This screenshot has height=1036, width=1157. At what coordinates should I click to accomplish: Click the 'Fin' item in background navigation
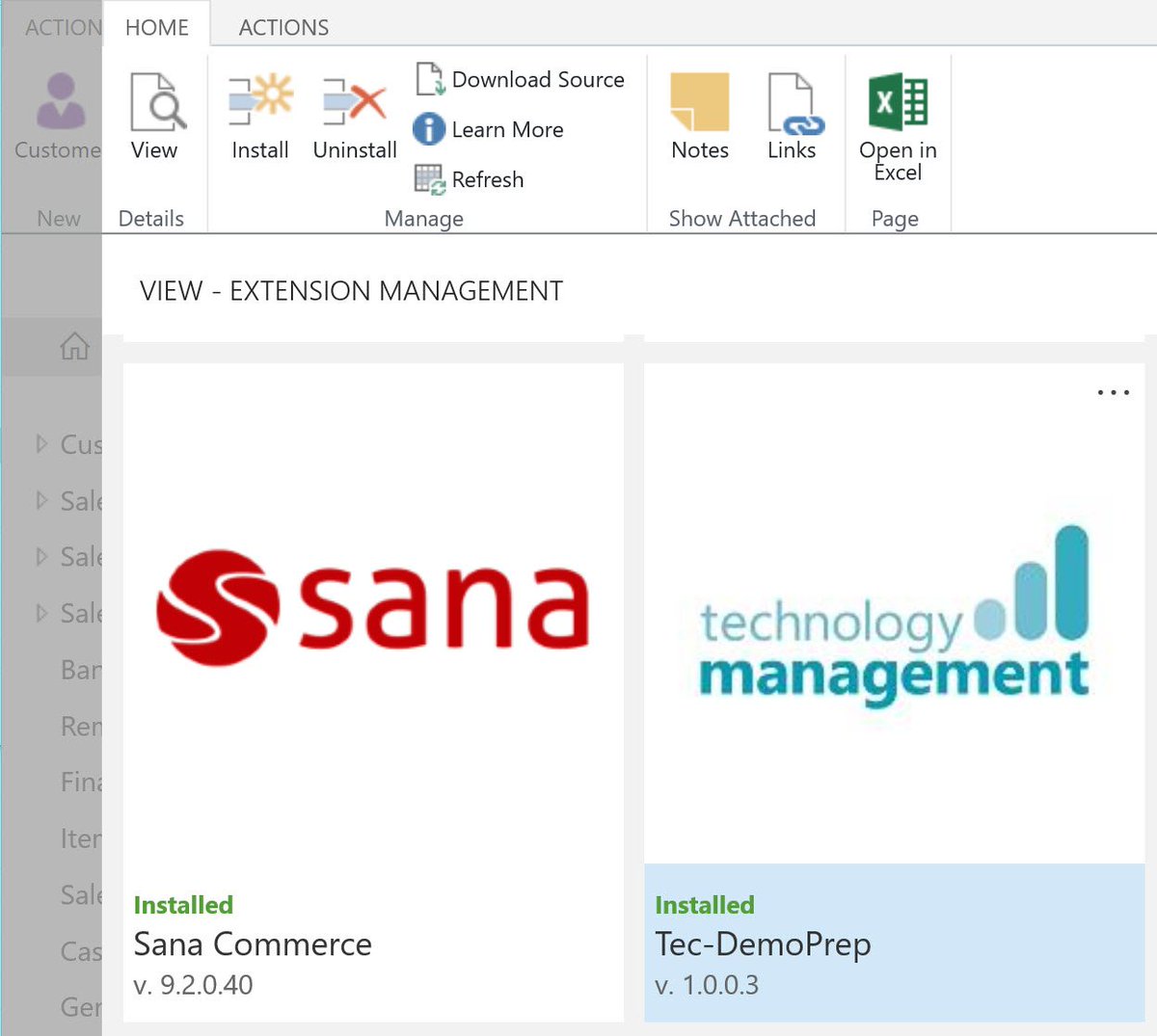(81, 782)
